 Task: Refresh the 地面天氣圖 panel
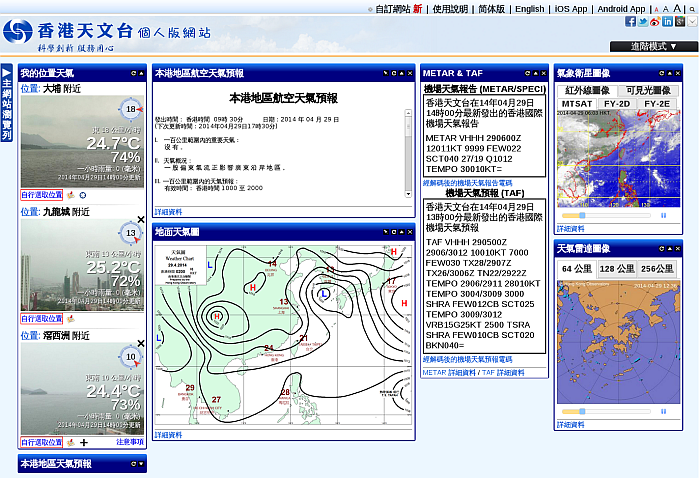(x=394, y=232)
